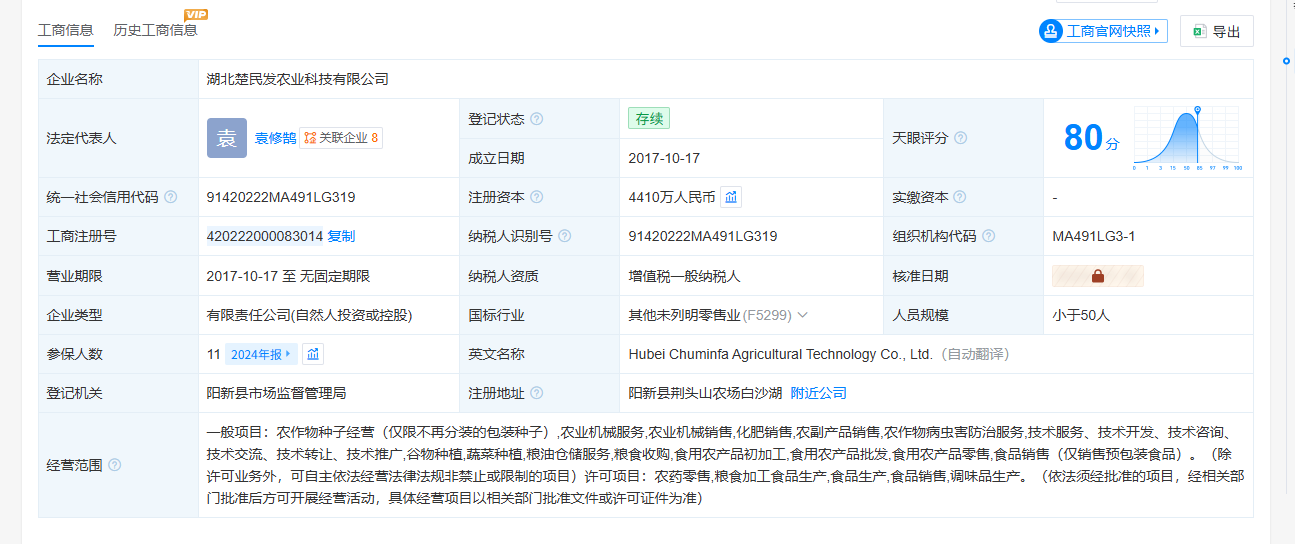The height and width of the screenshot is (544, 1295).
Task: Expand the 国标行业 F5299 chevron
Action: (802, 315)
